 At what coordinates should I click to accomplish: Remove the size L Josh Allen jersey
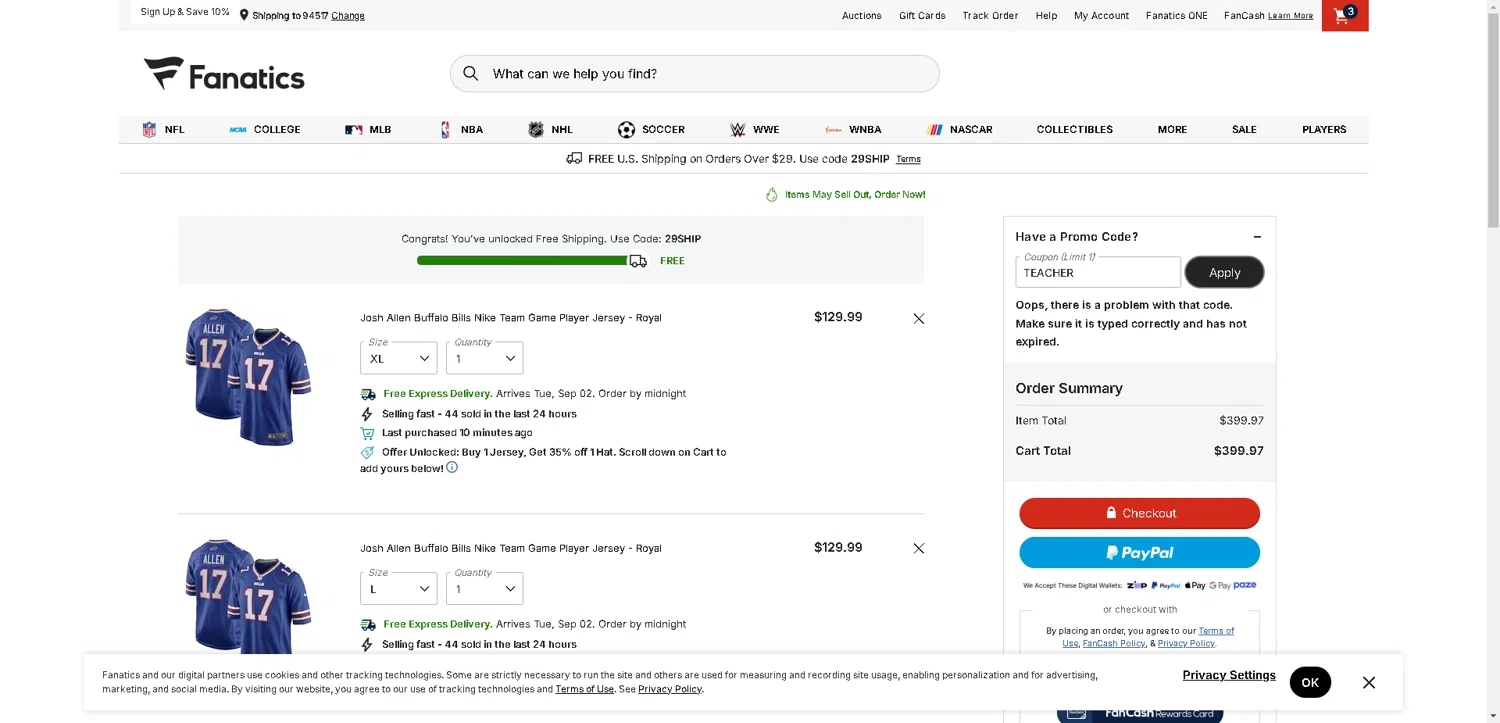pos(919,548)
